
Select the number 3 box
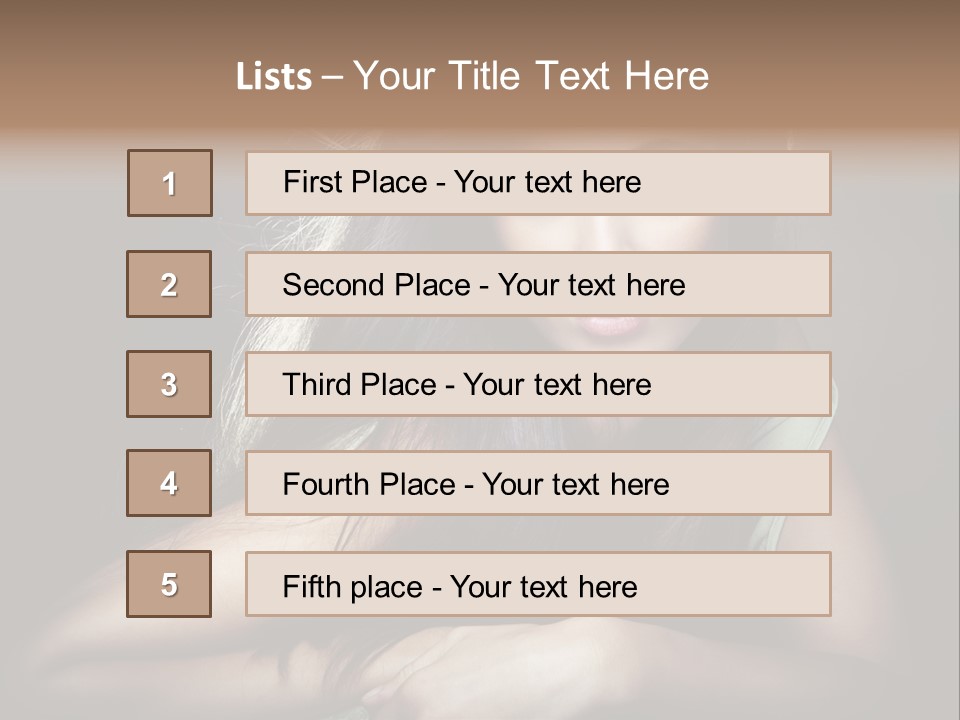[169, 384]
